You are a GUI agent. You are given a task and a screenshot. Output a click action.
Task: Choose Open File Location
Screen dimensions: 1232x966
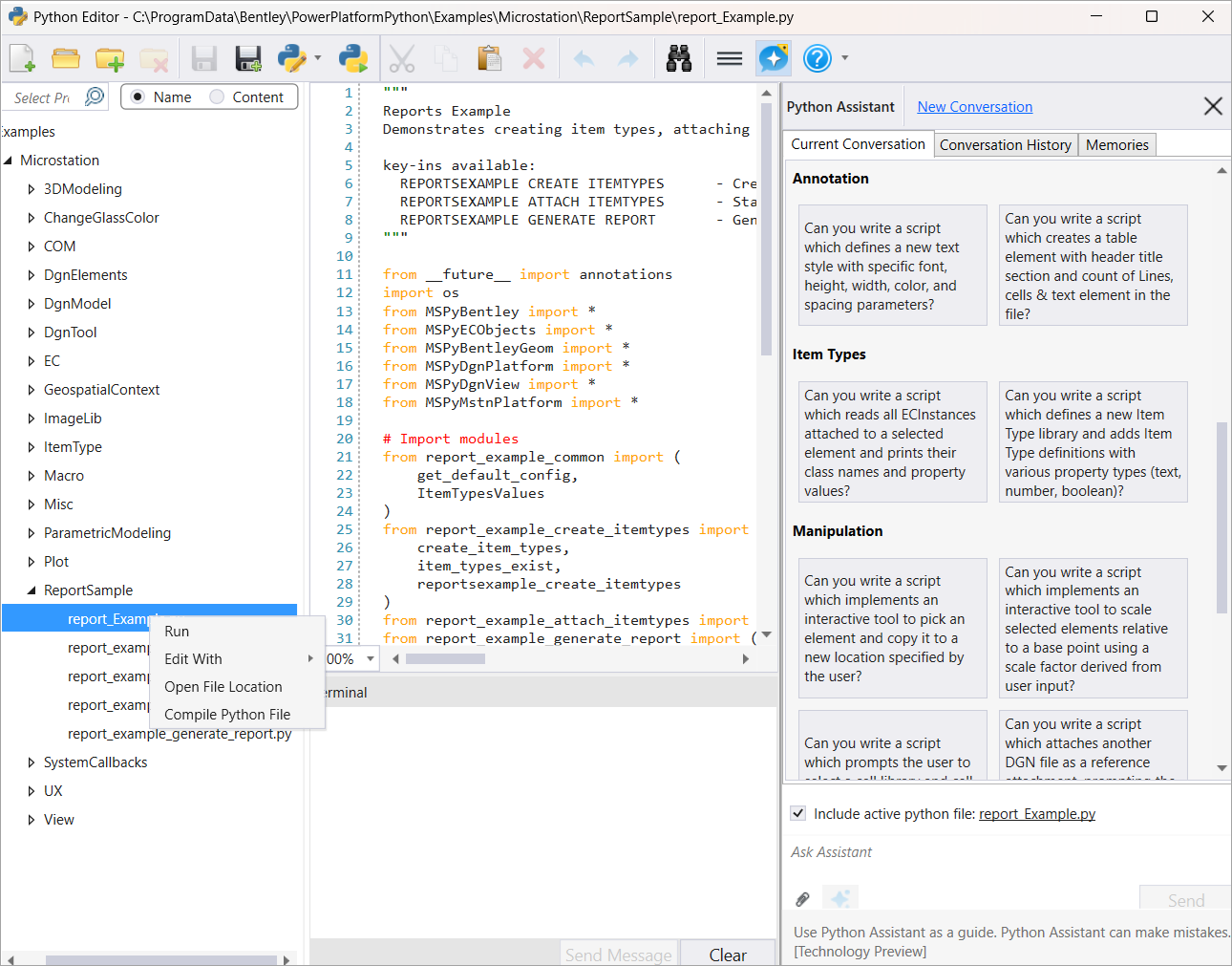pos(237,687)
